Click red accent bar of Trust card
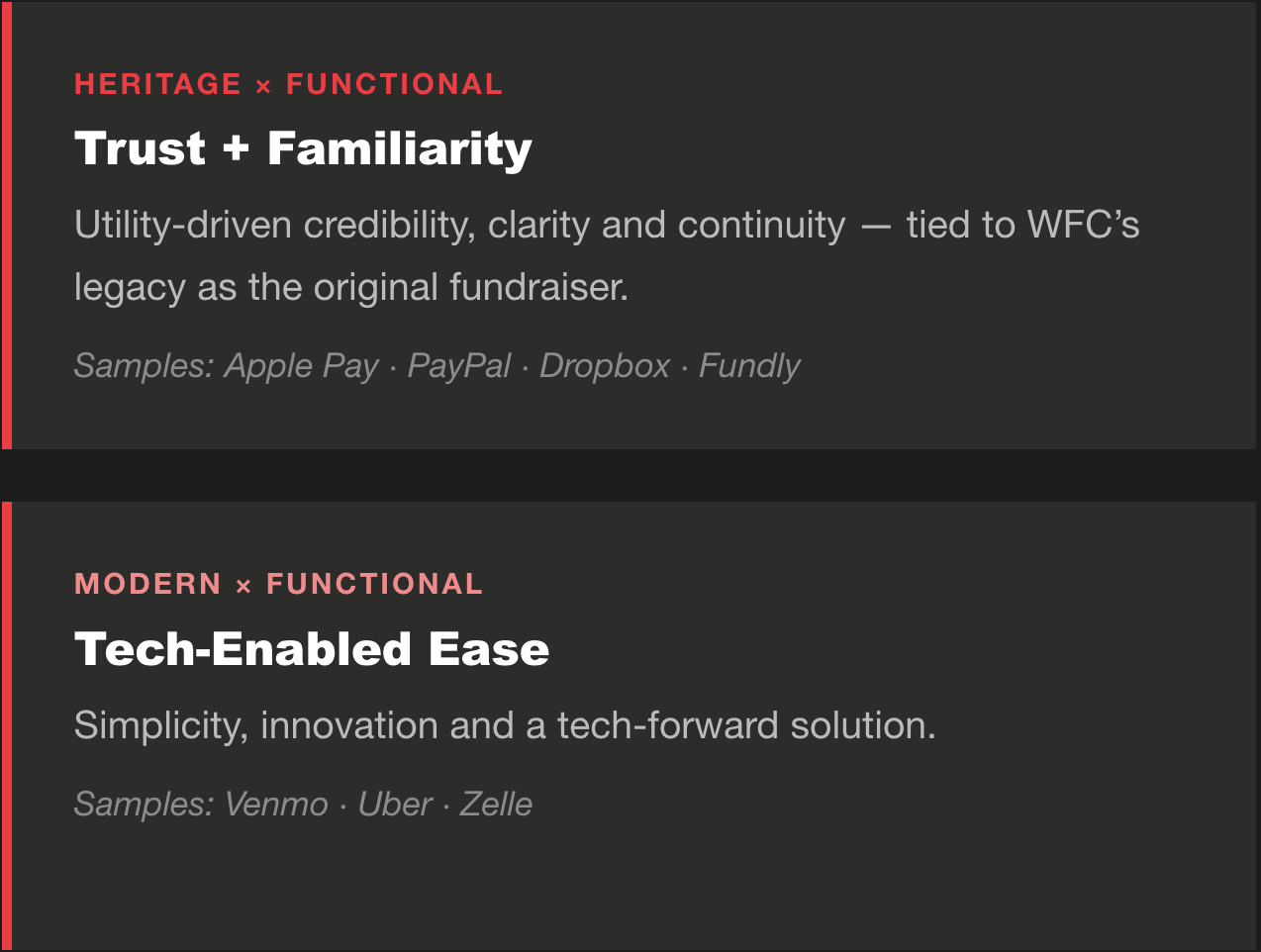This screenshot has width=1261, height=952. coord(6,225)
